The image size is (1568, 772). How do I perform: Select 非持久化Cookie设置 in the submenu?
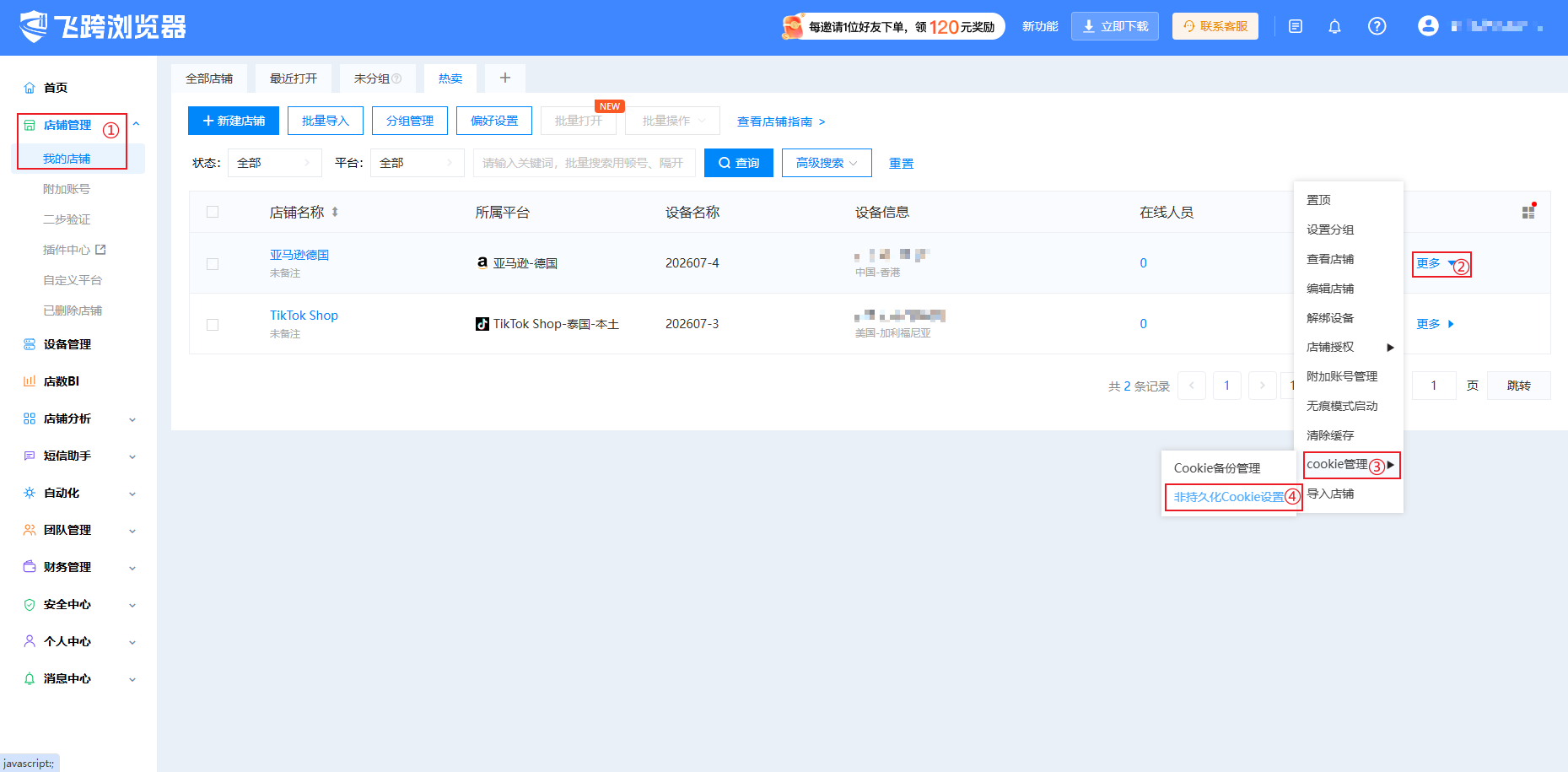tap(1229, 497)
